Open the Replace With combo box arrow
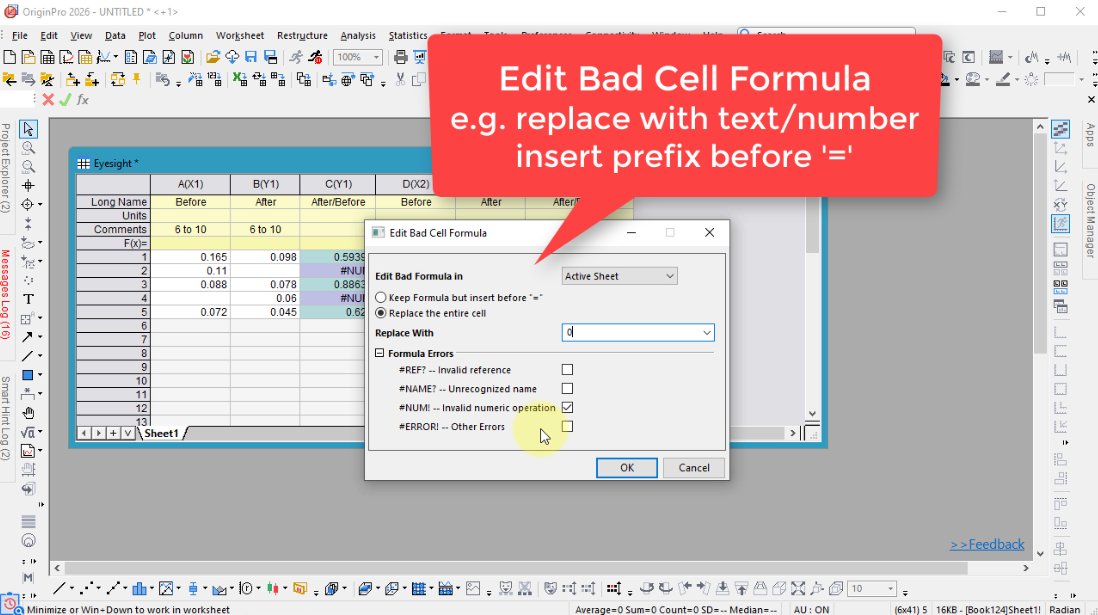Image resolution: width=1098 pixels, height=615 pixels. coord(707,333)
